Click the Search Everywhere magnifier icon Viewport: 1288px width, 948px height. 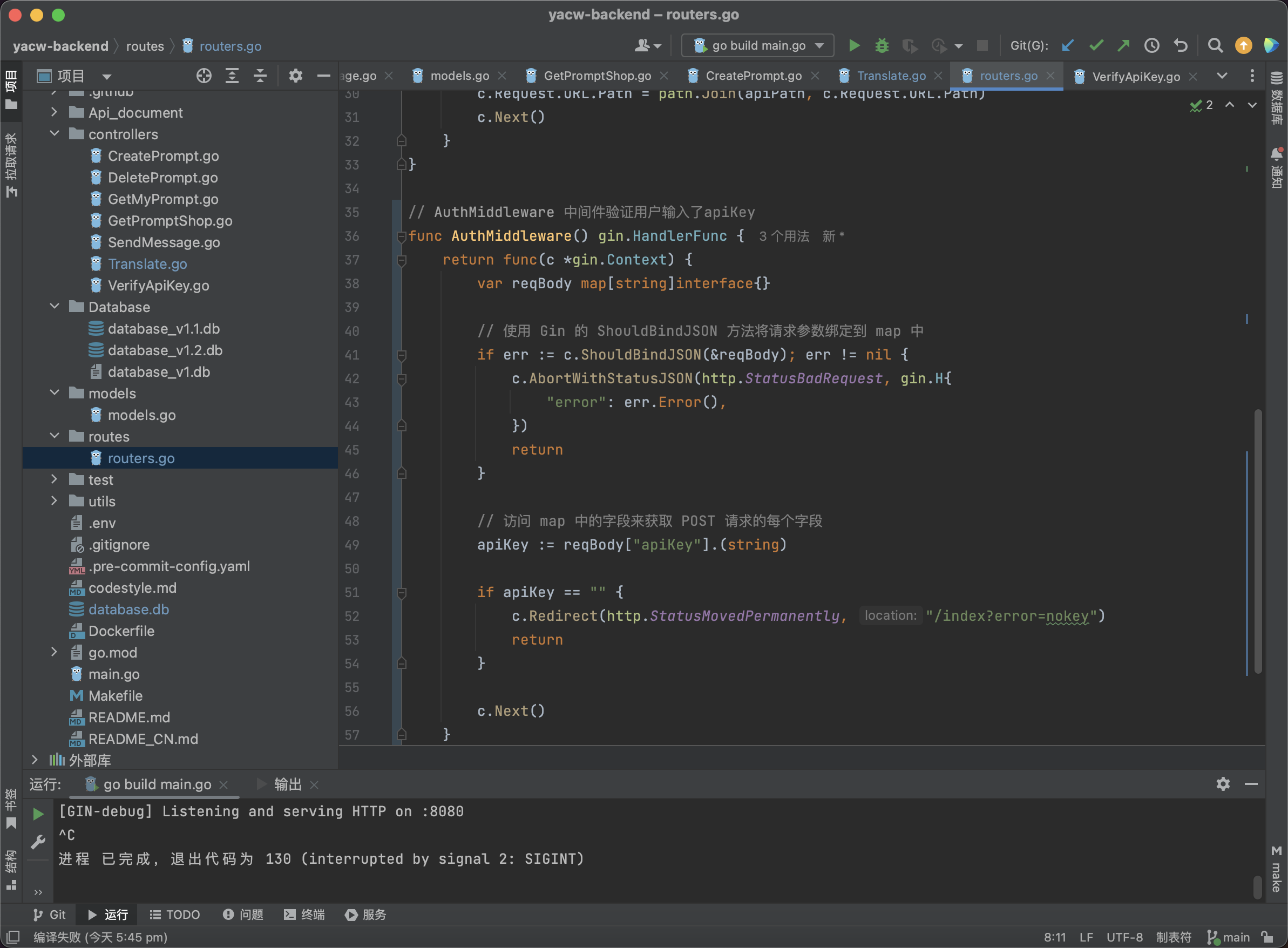(x=1215, y=45)
